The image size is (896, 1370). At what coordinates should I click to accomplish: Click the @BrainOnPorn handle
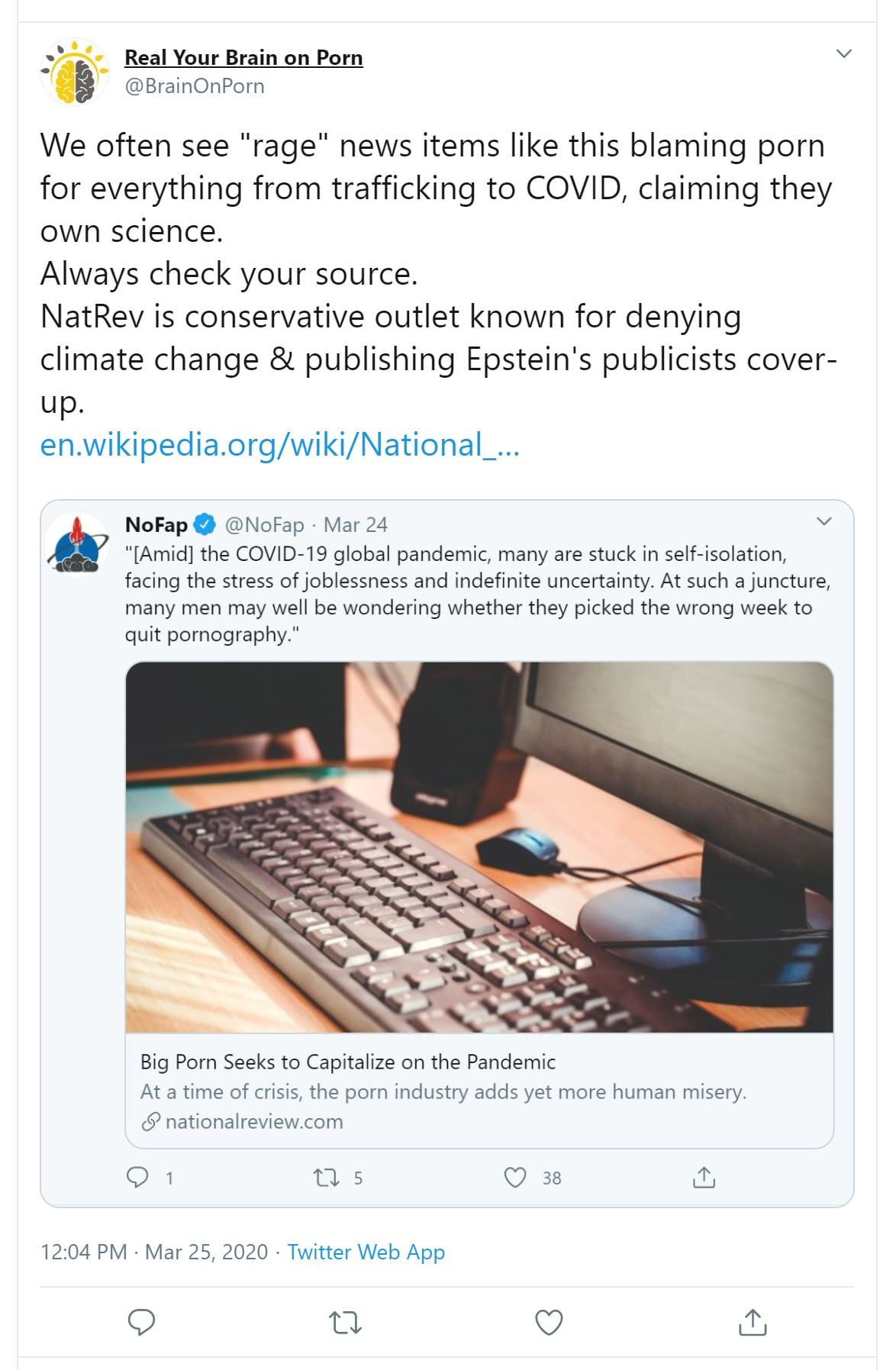pyautogui.click(x=195, y=86)
